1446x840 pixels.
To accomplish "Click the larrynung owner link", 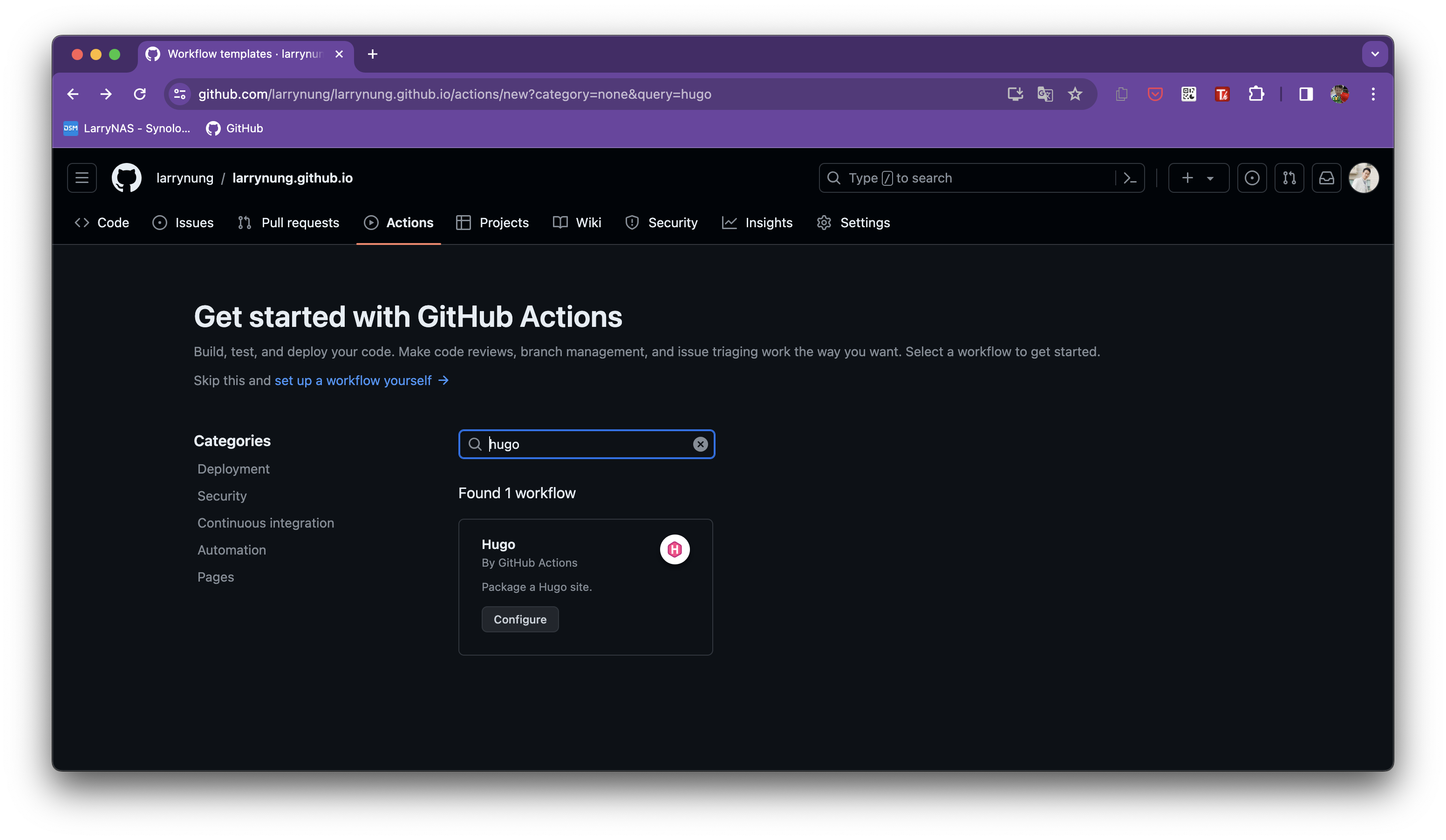I will click(x=185, y=178).
